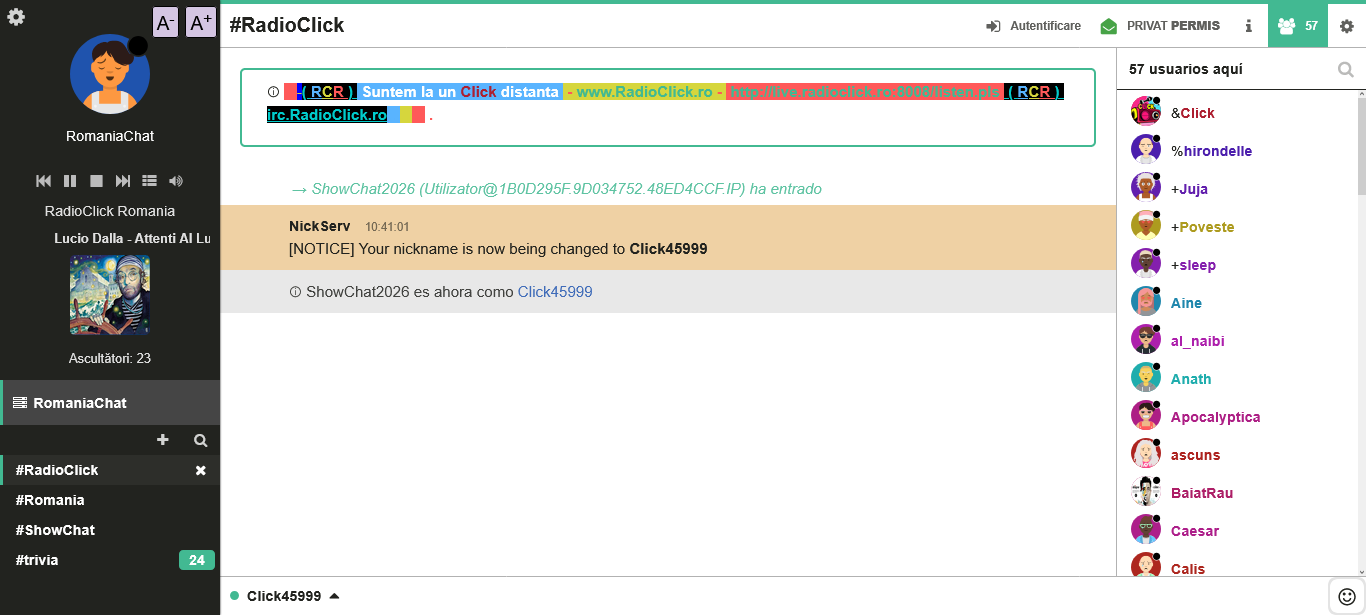1366x615 pixels.
Task: Open settings gear in left sidebar
Action: pyautogui.click(x=16, y=17)
